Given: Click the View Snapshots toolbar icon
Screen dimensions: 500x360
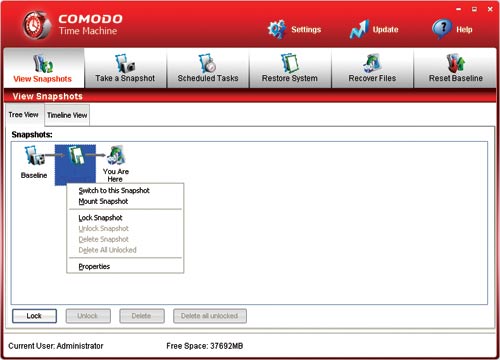Looking at the screenshot, I should 43,64.
